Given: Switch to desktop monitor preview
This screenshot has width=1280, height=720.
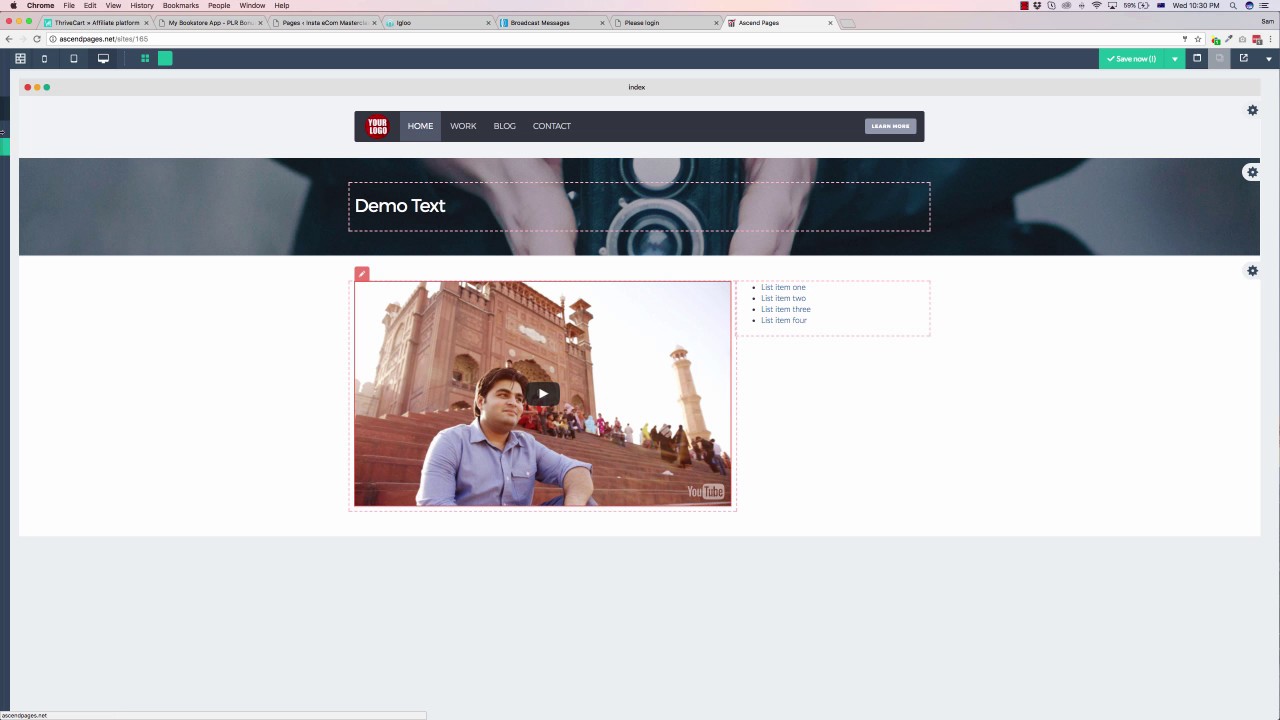Looking at the screenshot, I should [103, 59].
